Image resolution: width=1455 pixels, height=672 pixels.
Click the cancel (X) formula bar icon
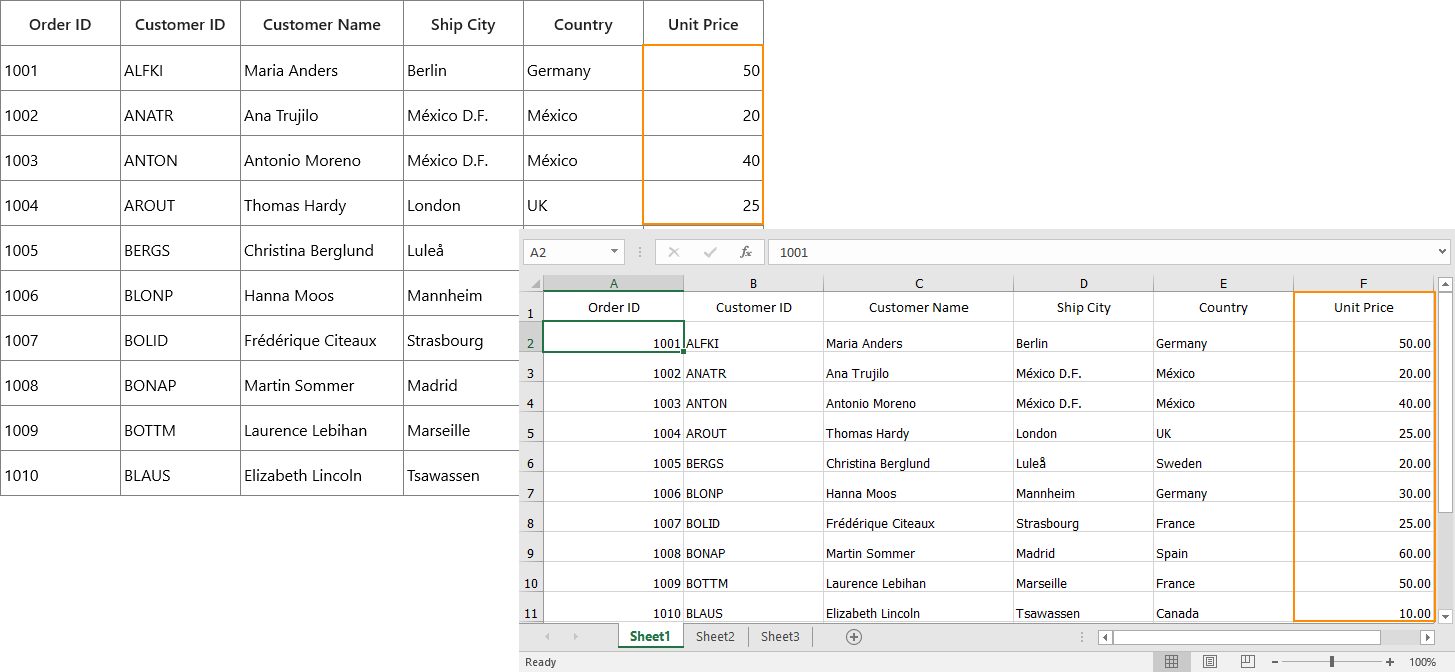(674, 252)
